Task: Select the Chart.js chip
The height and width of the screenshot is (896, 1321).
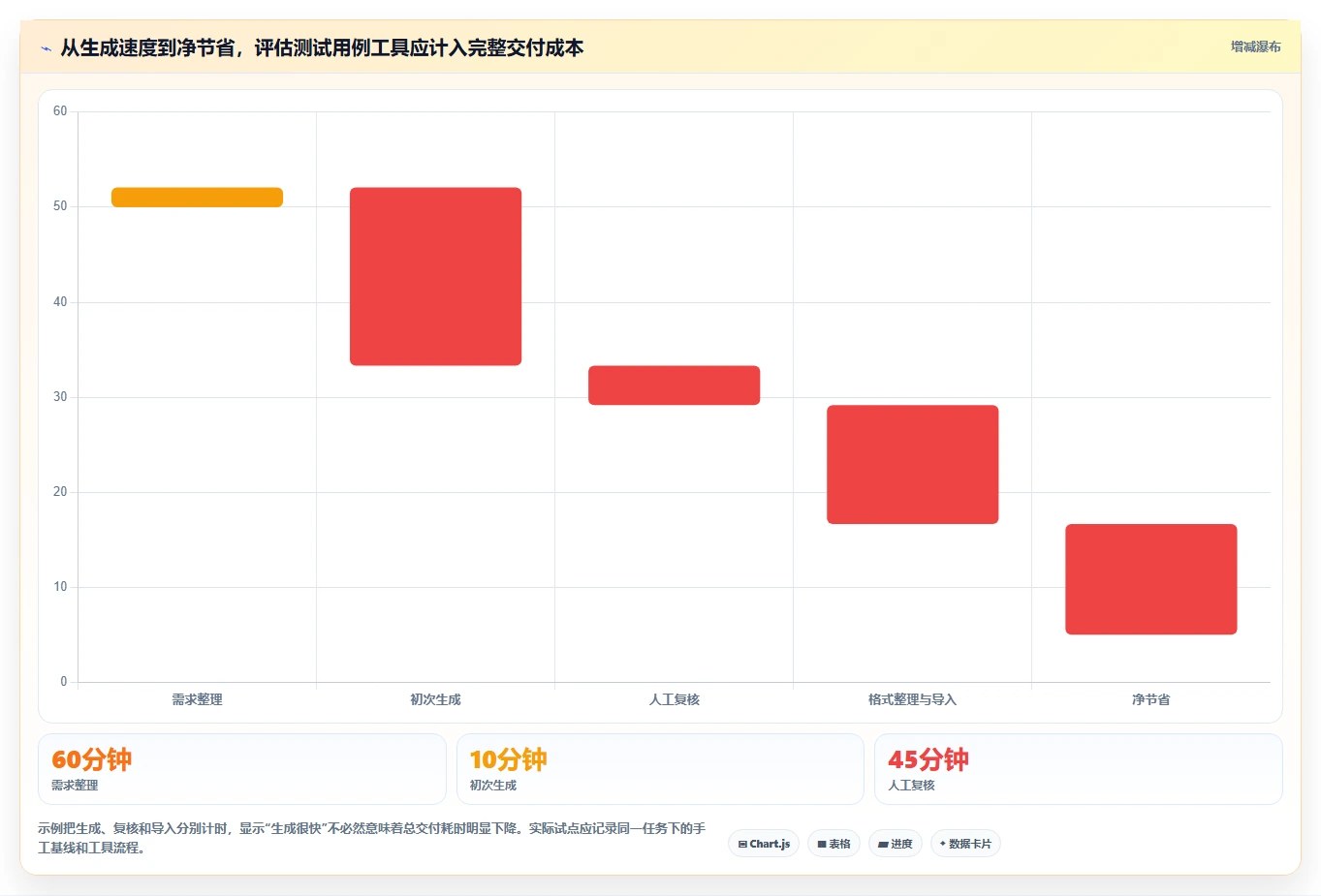Action: (x=764, y=844)
